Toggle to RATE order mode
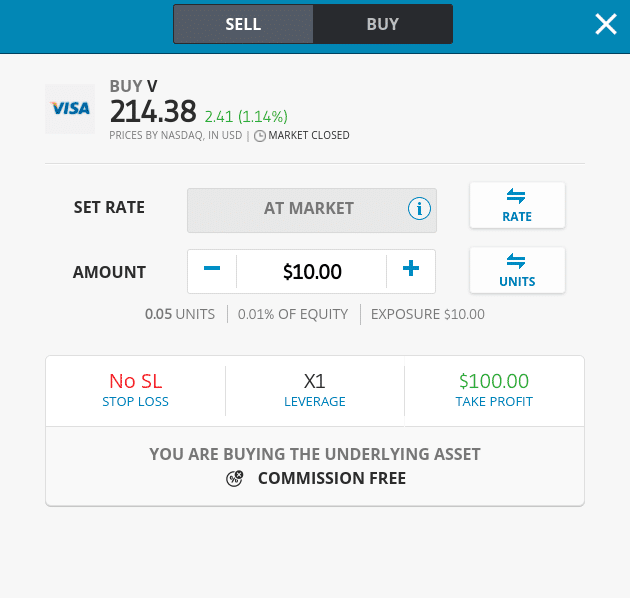 point(517,205)
